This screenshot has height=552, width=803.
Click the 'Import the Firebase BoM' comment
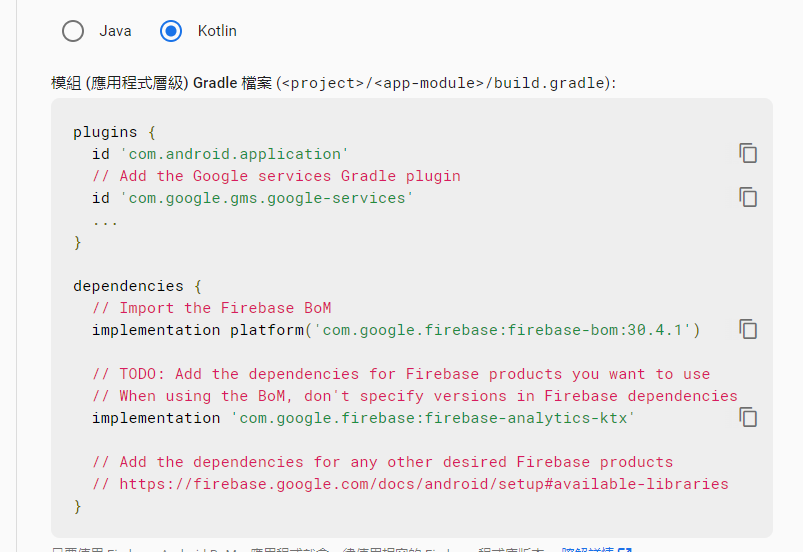212,308
